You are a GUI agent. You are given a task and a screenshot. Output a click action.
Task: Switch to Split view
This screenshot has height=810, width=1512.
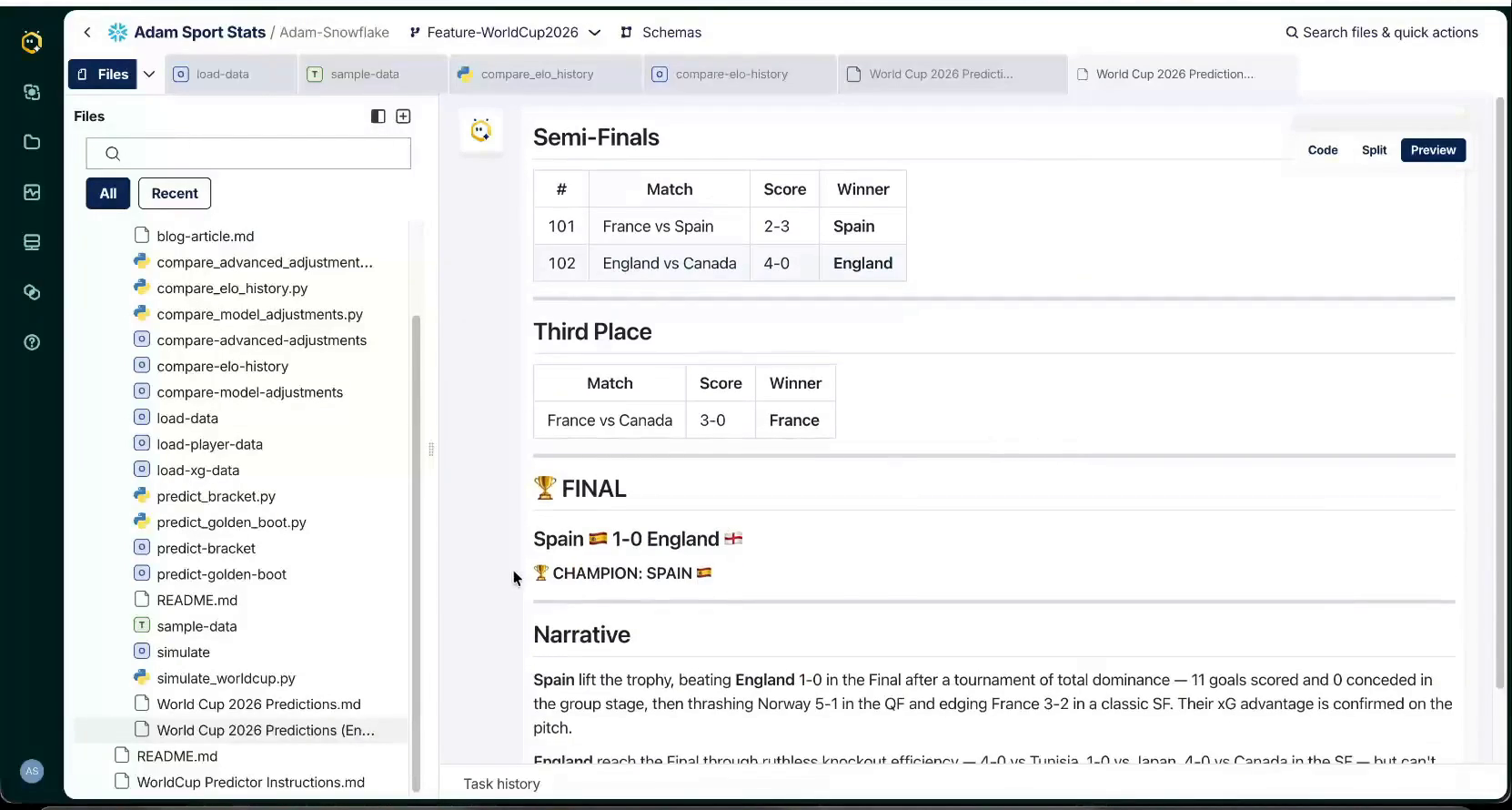coord(1374,150)
